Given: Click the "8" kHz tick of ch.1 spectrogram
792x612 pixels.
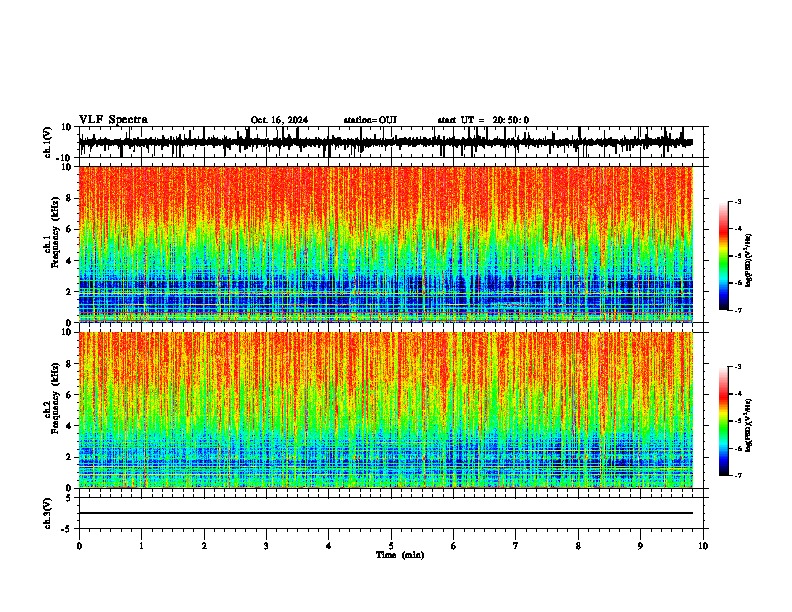Looking at the screenshot, I should click(x=69, y=198).
